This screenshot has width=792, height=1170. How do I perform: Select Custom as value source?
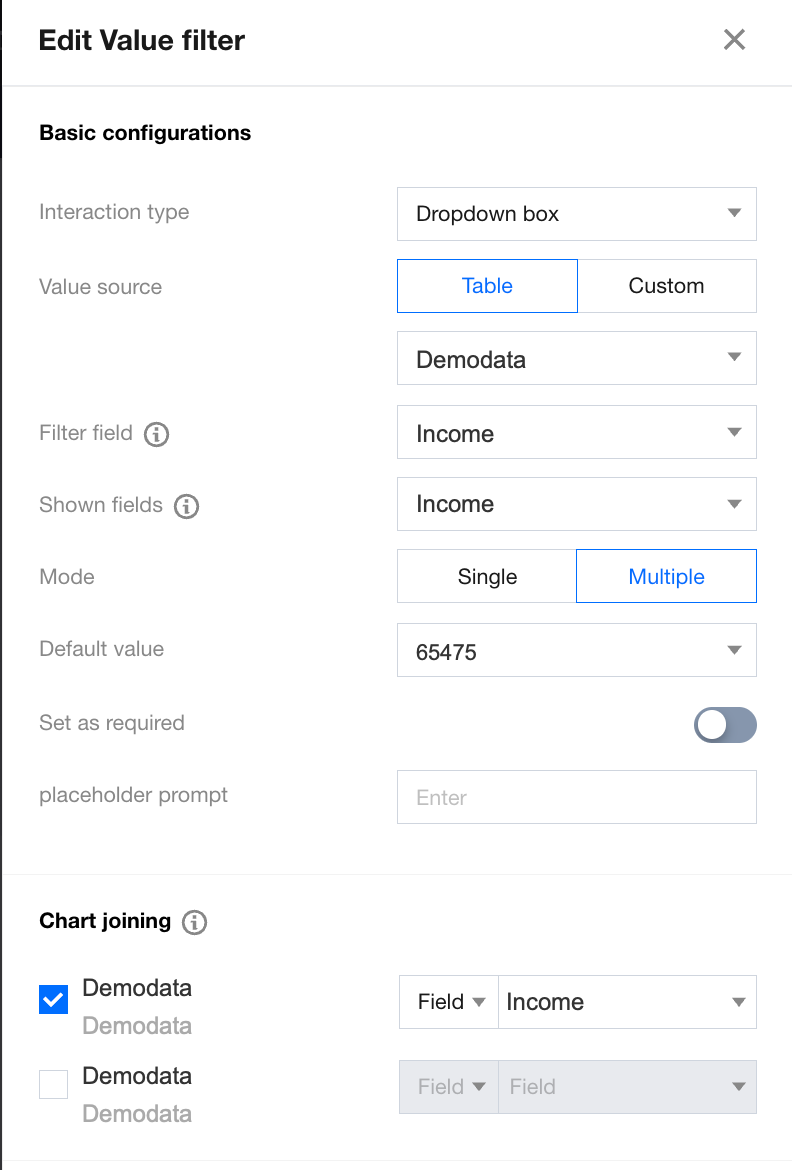pyautogui.click(x=667, y=286)
